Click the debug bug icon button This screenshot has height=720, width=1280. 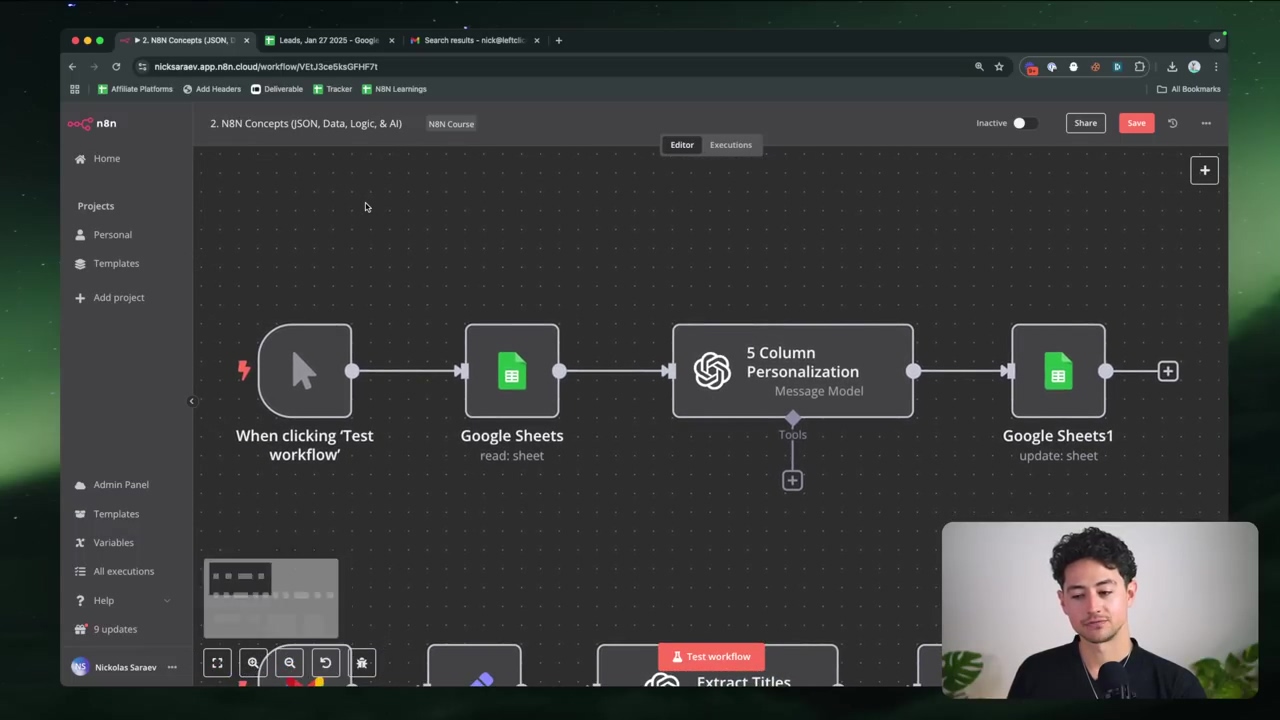coord(362,663)
